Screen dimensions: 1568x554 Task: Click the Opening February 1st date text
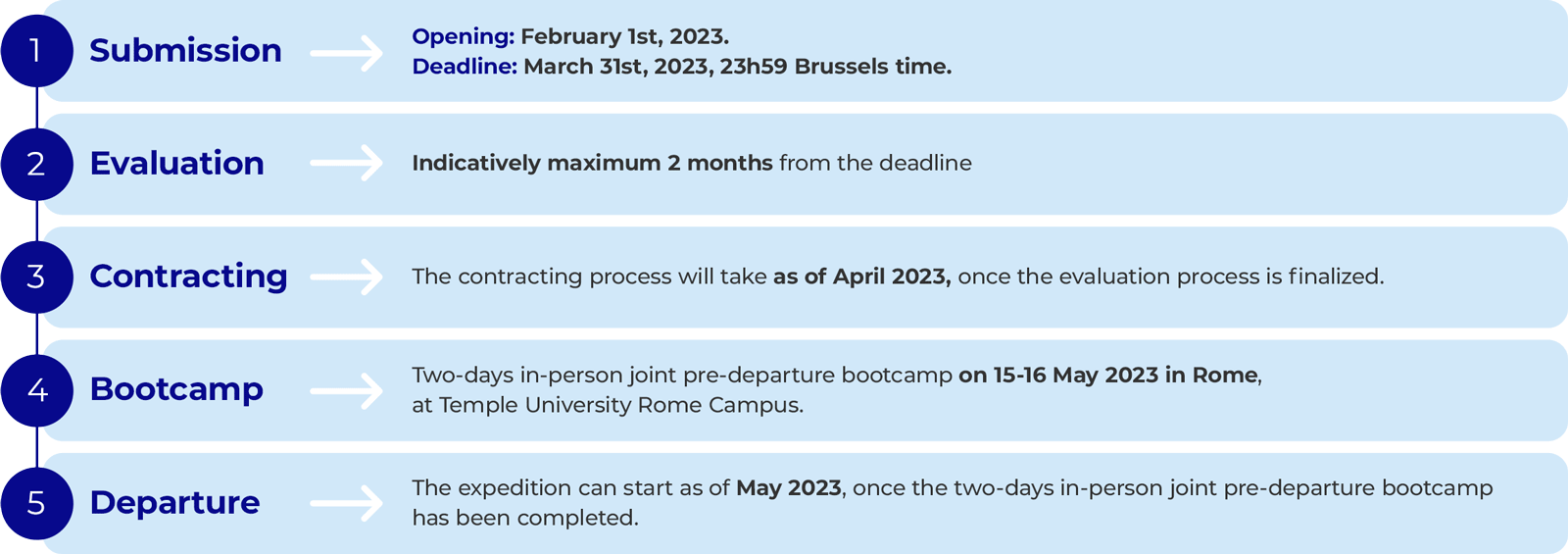pyautogui.click(x=570, y=37)
